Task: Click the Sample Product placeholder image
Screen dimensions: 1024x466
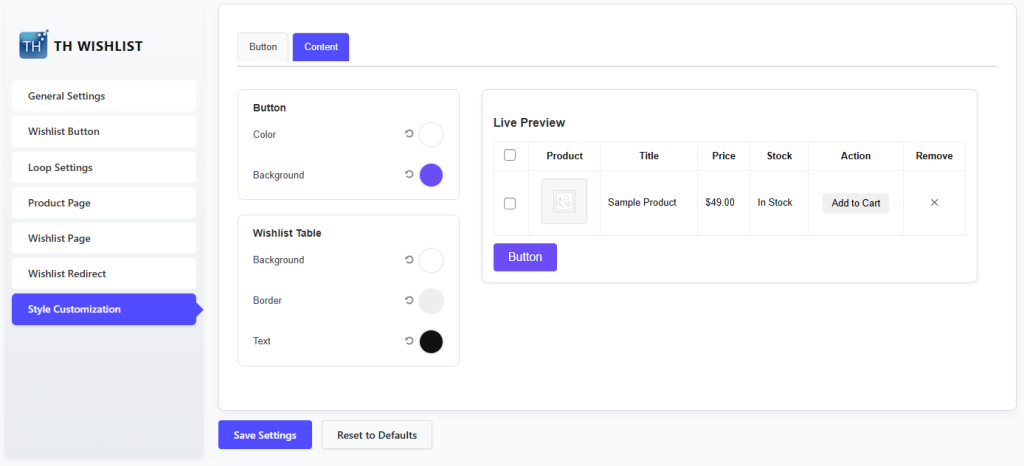Action: click(564, 202)
